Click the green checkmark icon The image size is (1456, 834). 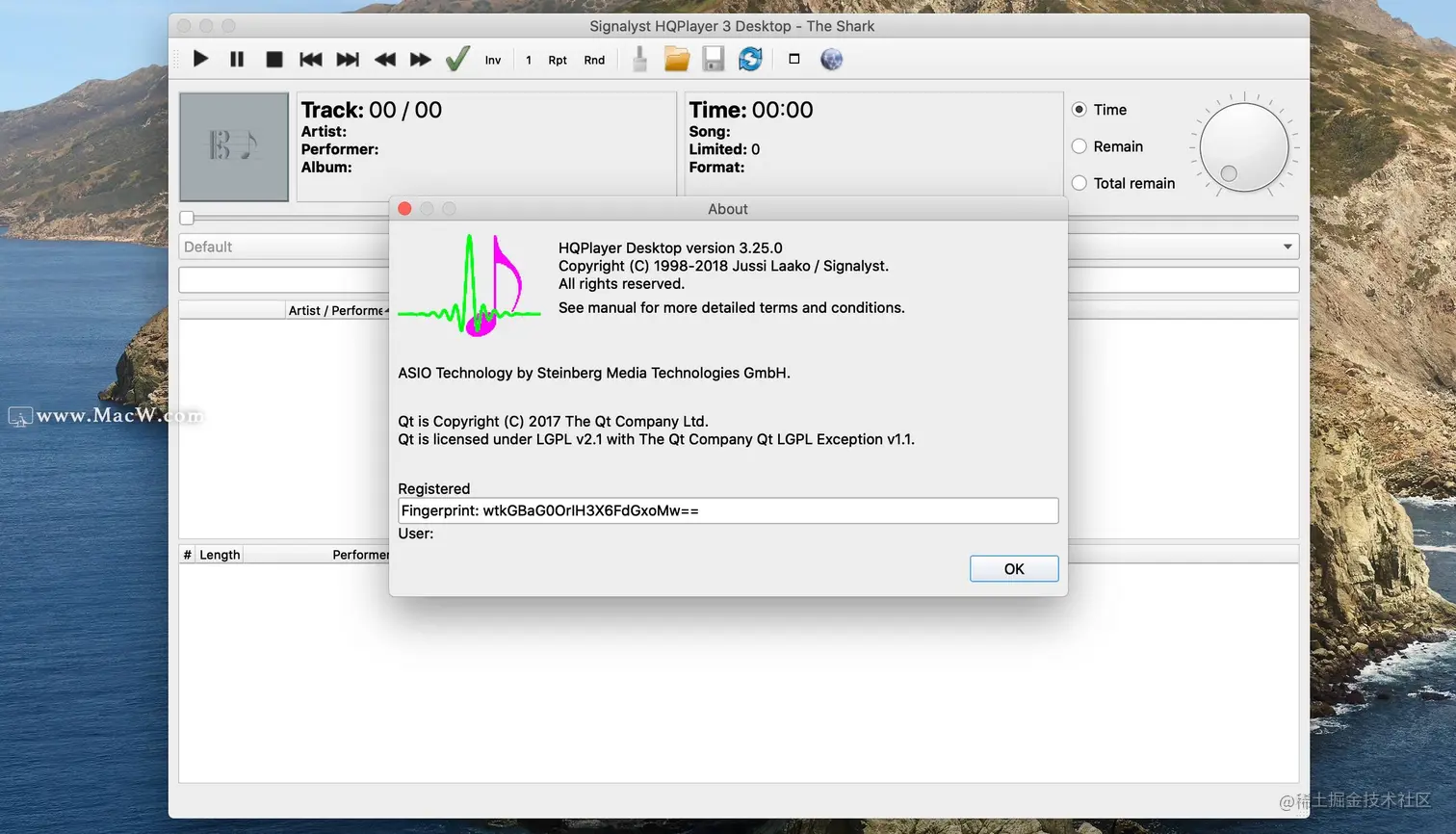tap(457, 59)
